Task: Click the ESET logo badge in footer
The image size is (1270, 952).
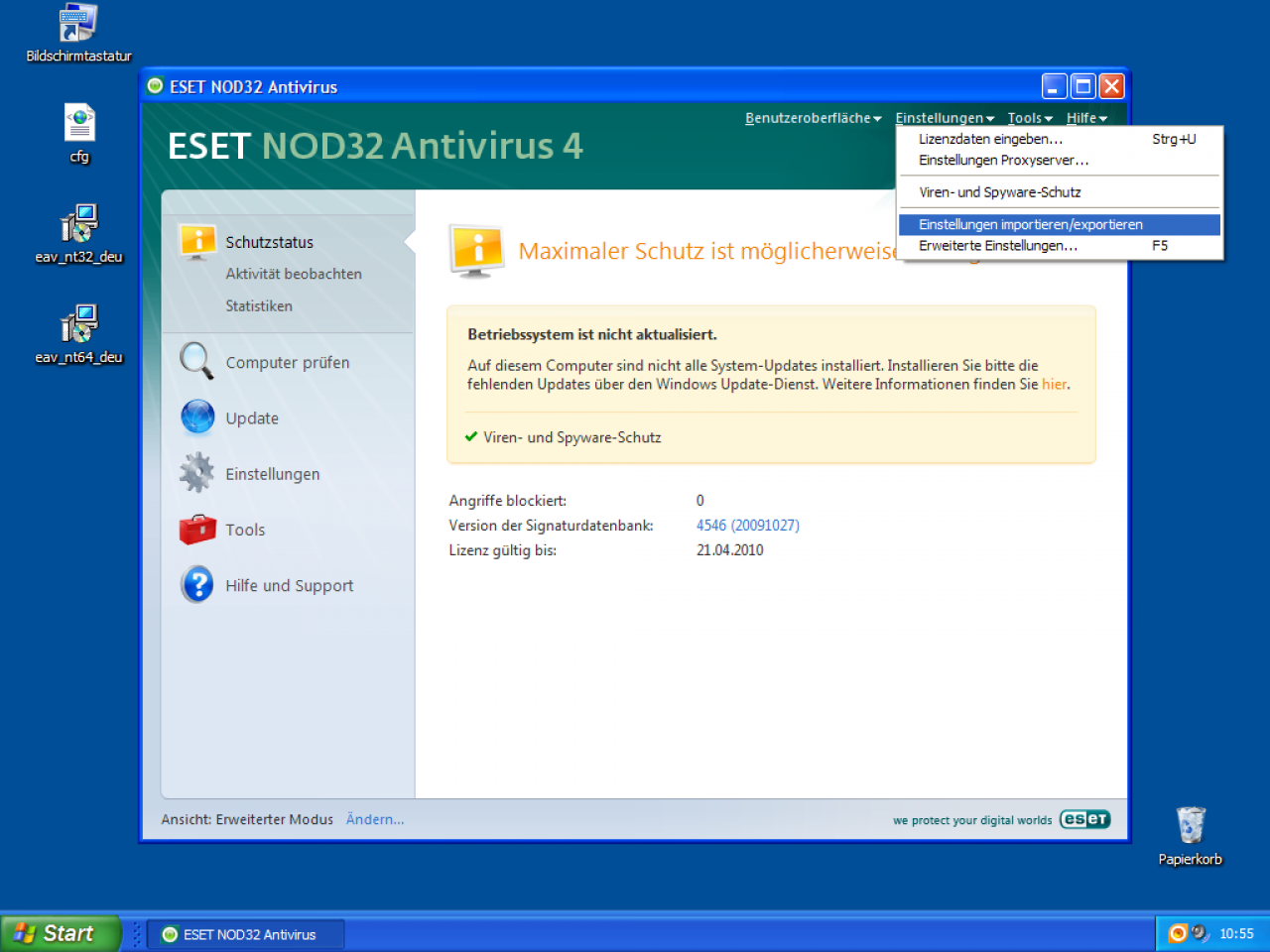Action: pos(1084,819)
